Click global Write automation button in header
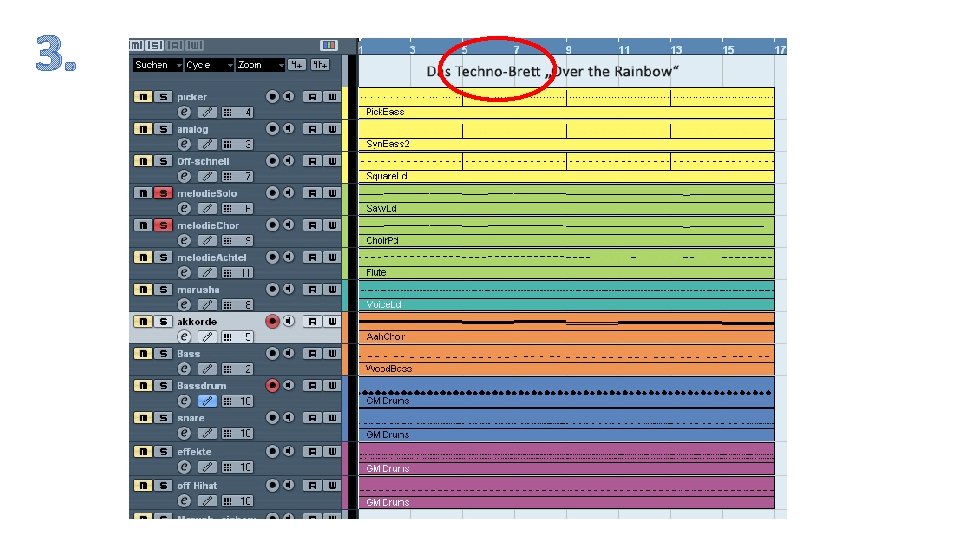 (195, 45)
